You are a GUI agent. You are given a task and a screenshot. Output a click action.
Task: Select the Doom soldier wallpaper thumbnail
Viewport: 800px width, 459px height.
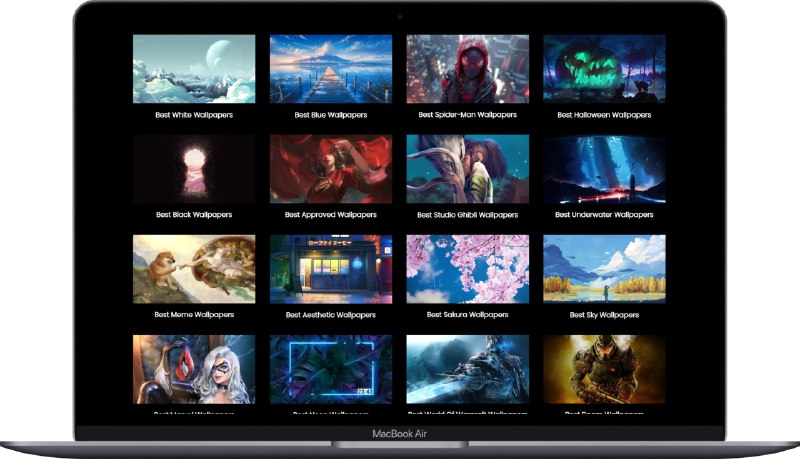pyautogui.click(x=603, y=369)
